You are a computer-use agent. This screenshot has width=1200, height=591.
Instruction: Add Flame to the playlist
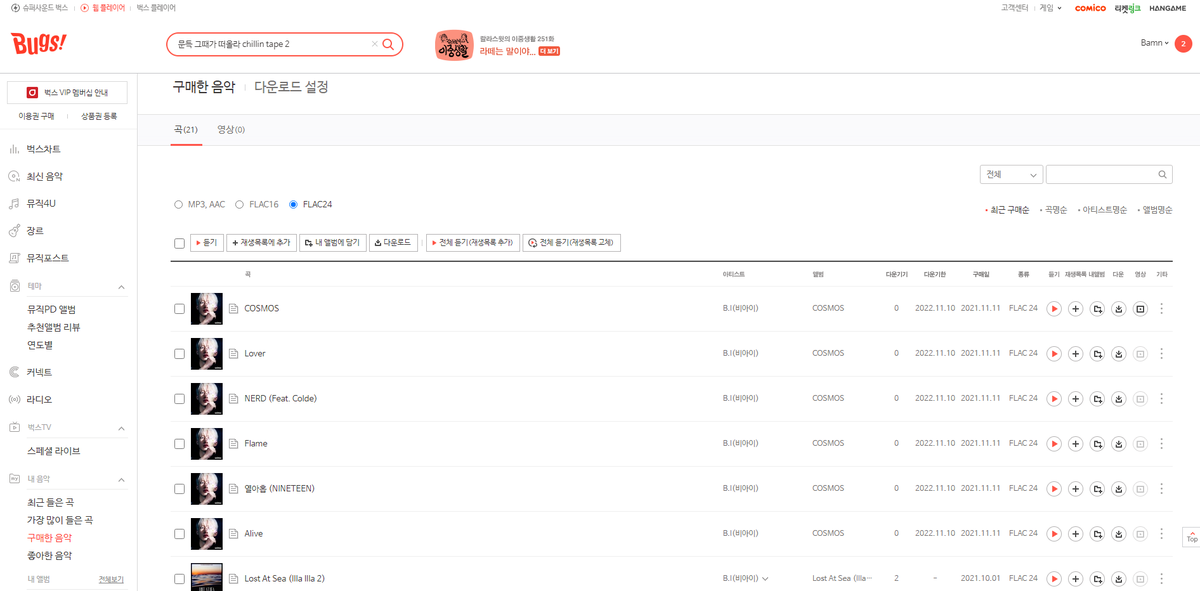pos(1075,444)
